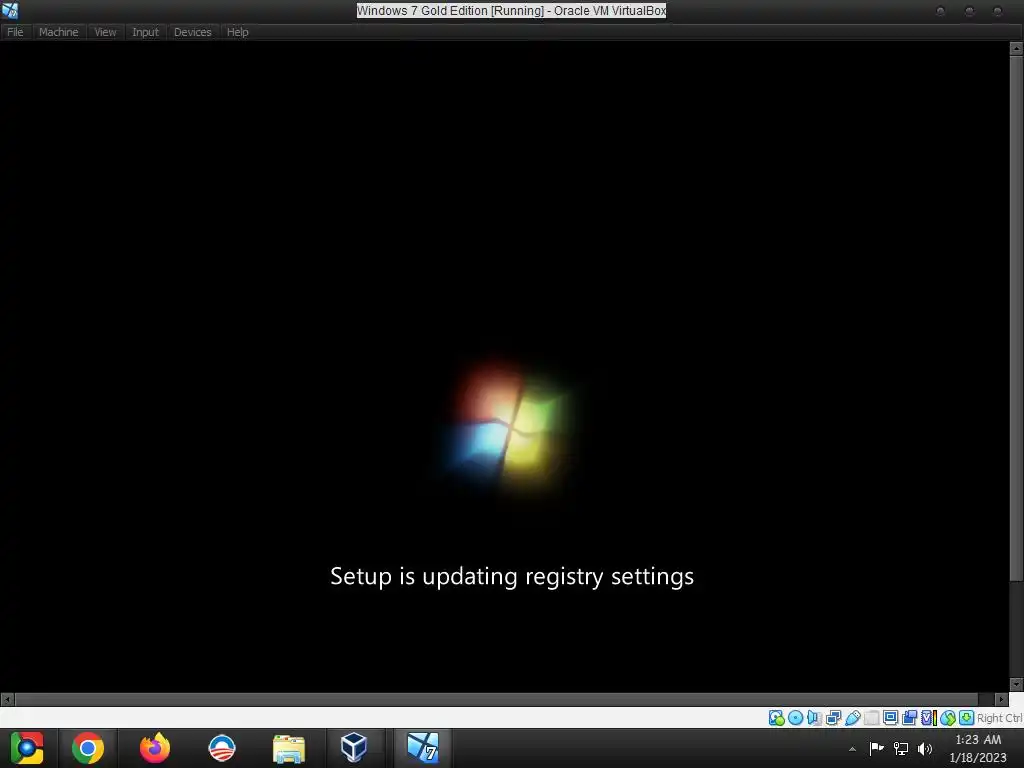Viewport: 1024px width, 768px height.
Task: Click the Windows start button on taskbar
Action: click(x=27, y=748)
